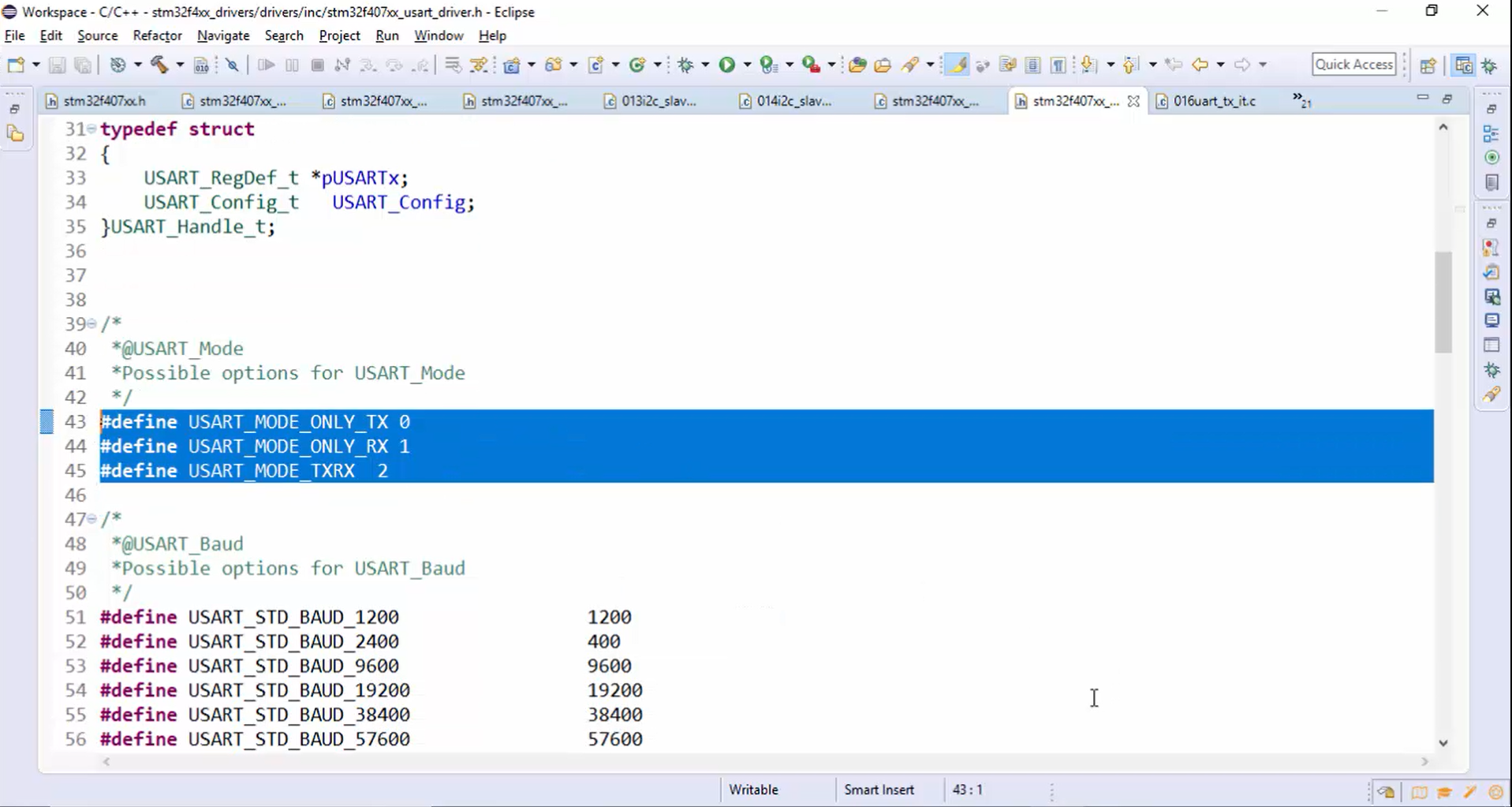Click the New Class icon
1512x807 pixels.
pyautogui.click(x=637, y=65)
